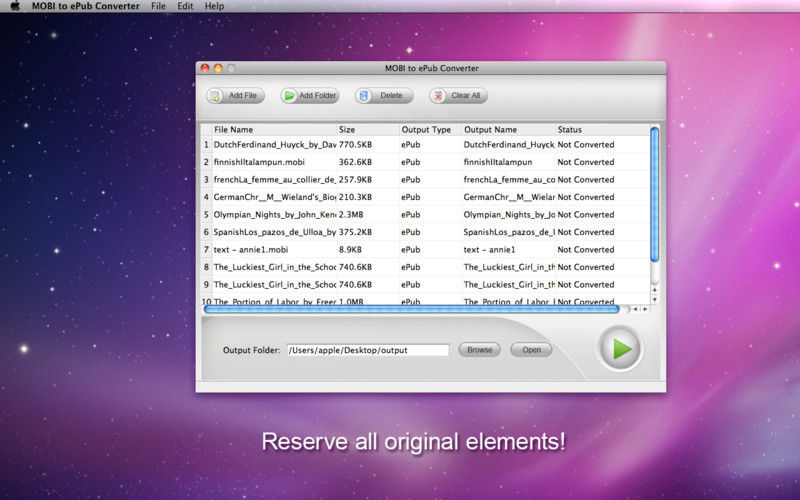Screen dimensions: 800x500
Task: Click the Output Type column header
Action: point(431,130)
